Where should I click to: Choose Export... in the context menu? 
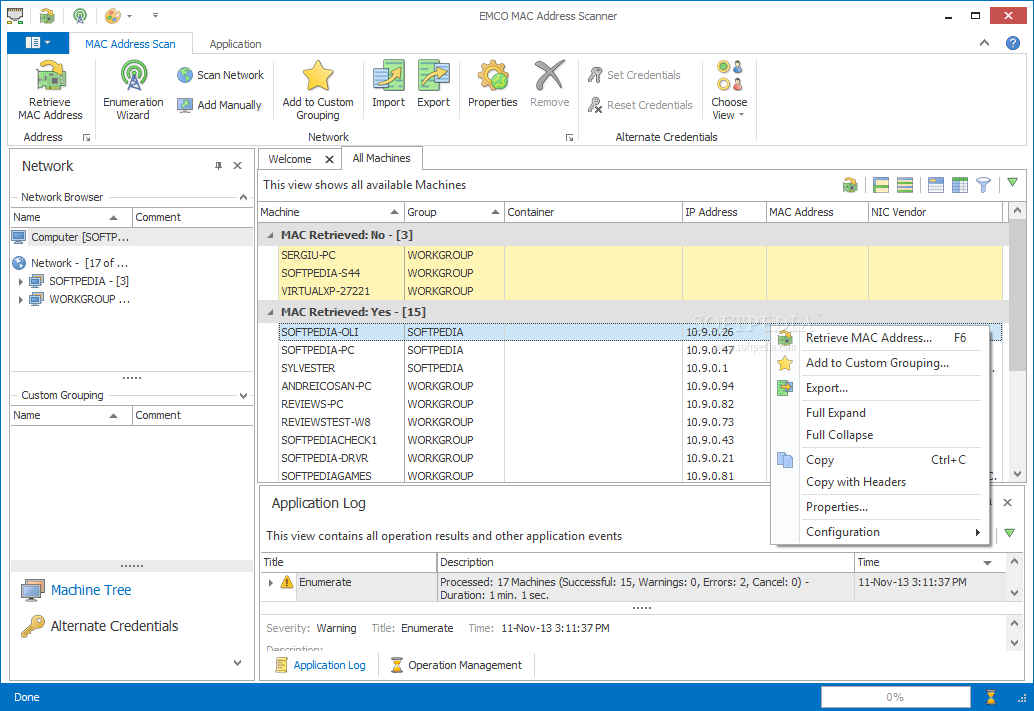point(880,388)
